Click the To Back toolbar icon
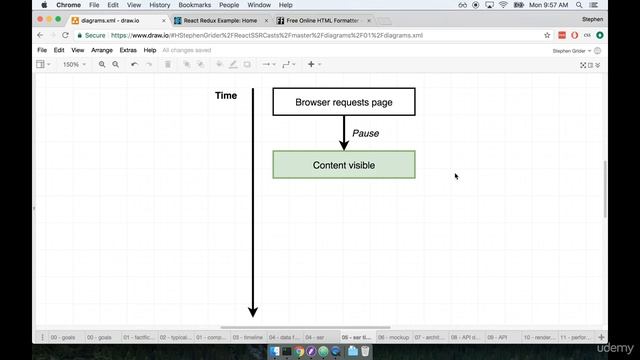Screen dimensions: 640x360 [200, 64]
